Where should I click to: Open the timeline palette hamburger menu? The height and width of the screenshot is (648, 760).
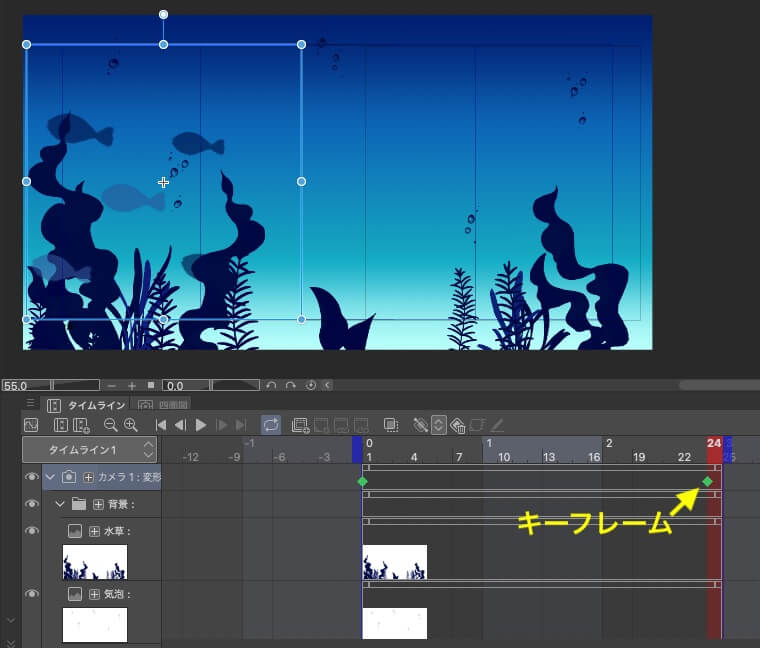30,403
